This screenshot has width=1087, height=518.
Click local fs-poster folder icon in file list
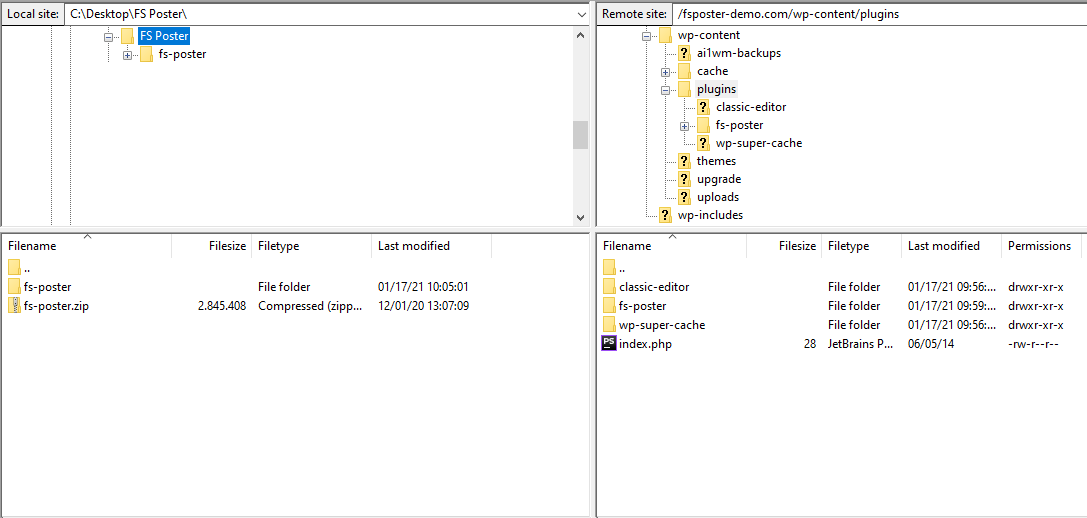coord(15,286)
